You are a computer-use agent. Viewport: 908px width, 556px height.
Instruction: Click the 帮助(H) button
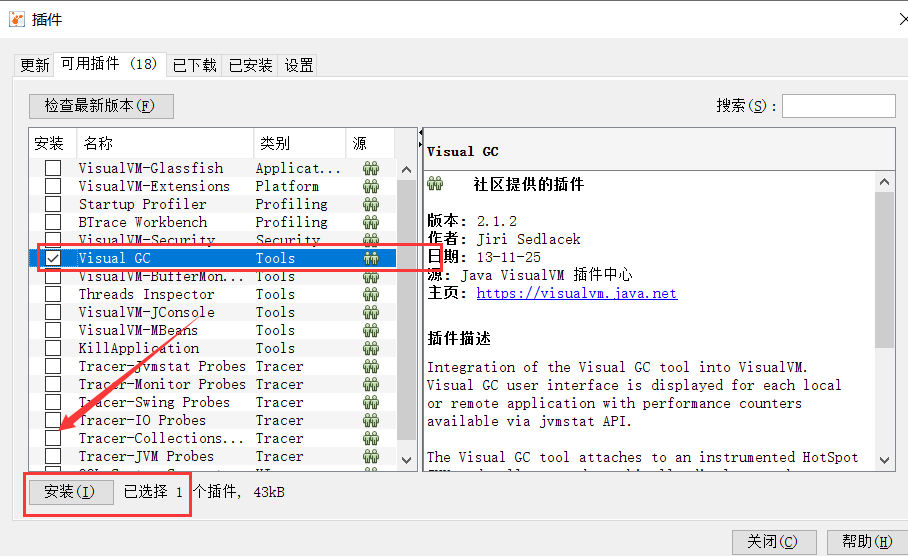click(x=867, y=542)
